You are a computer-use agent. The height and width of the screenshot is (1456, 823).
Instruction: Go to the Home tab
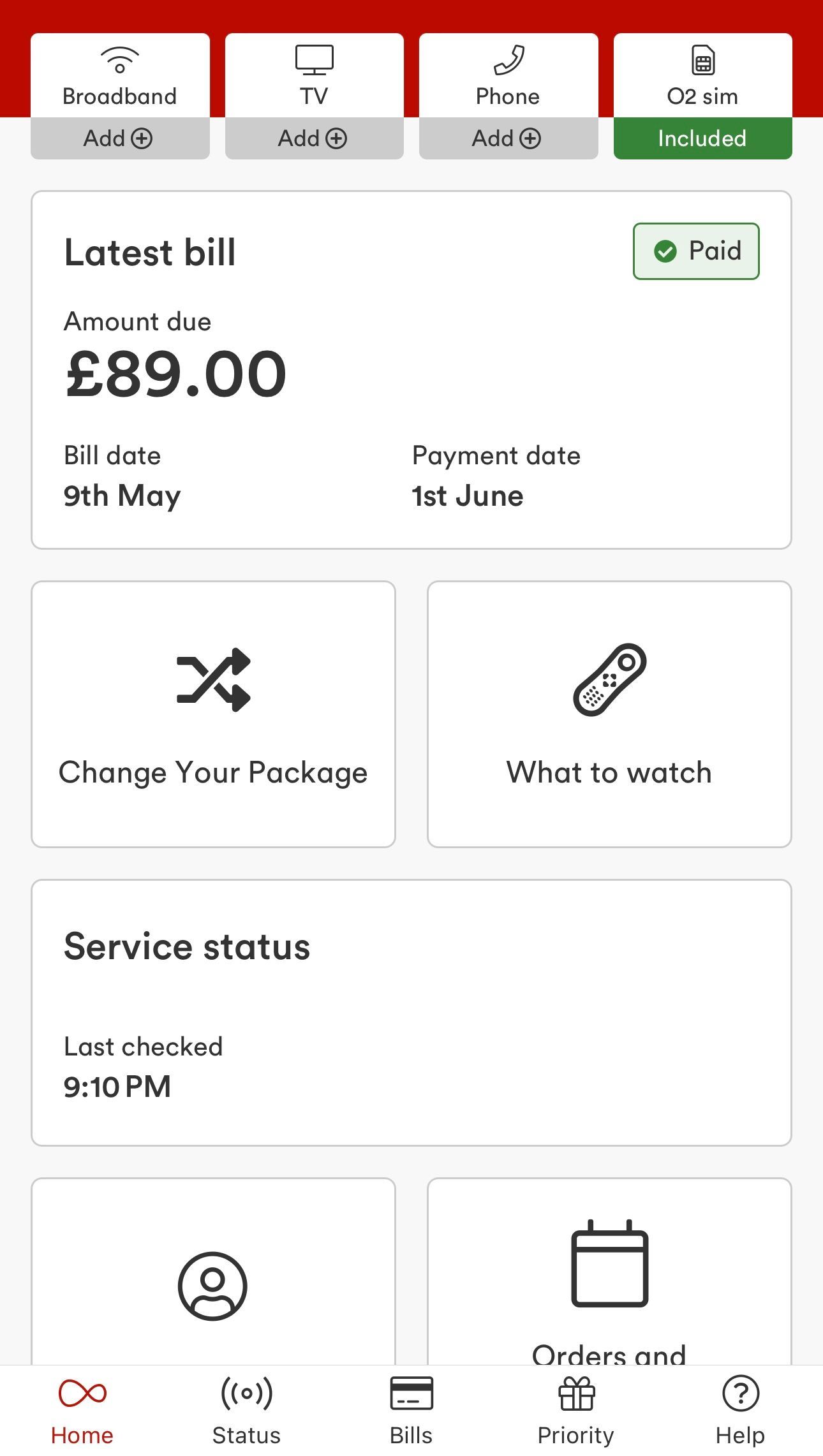click(82, 1411)
